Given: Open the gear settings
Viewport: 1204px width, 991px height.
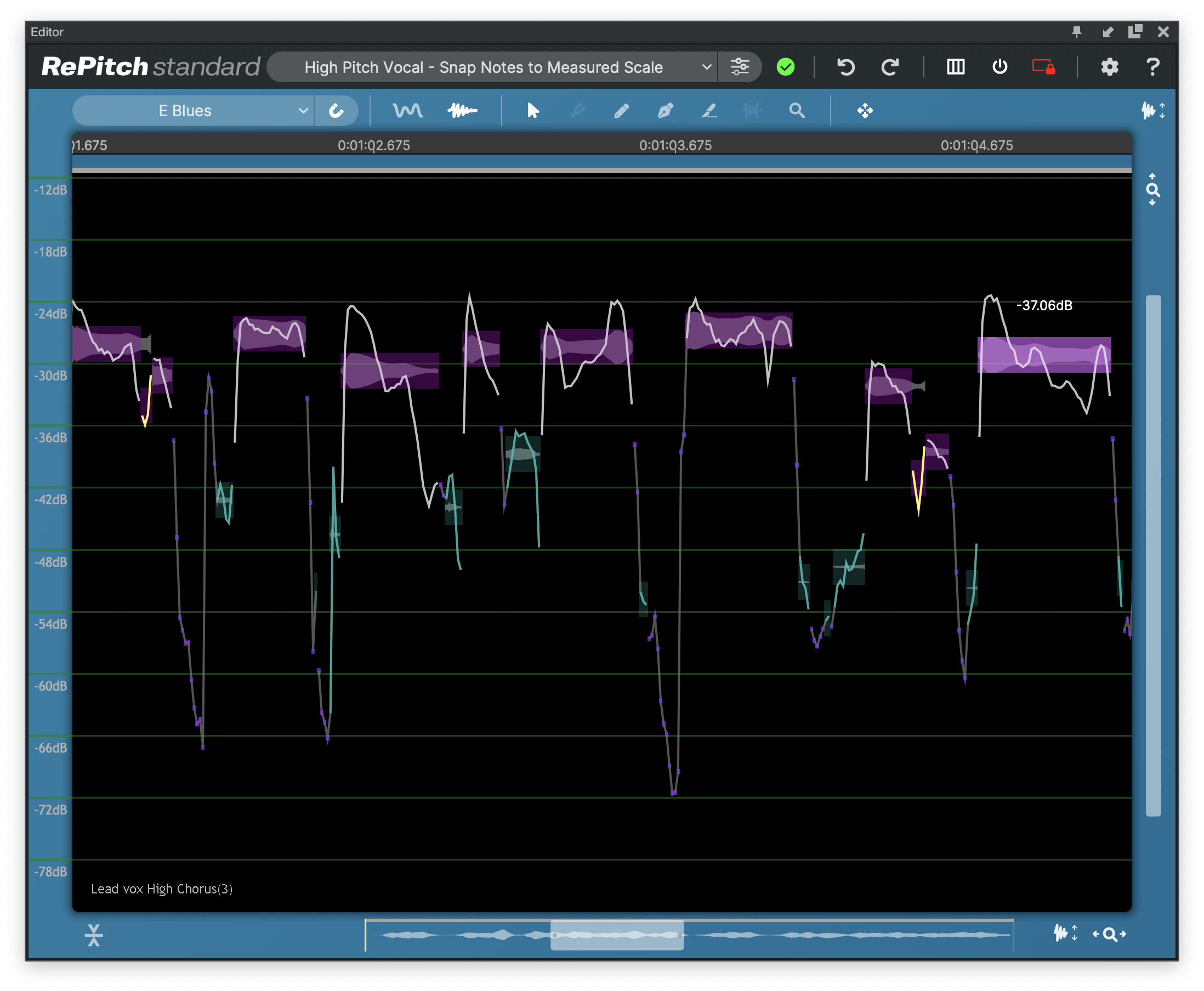Looking at the screenshot, I should click(x=1109, y=67).
